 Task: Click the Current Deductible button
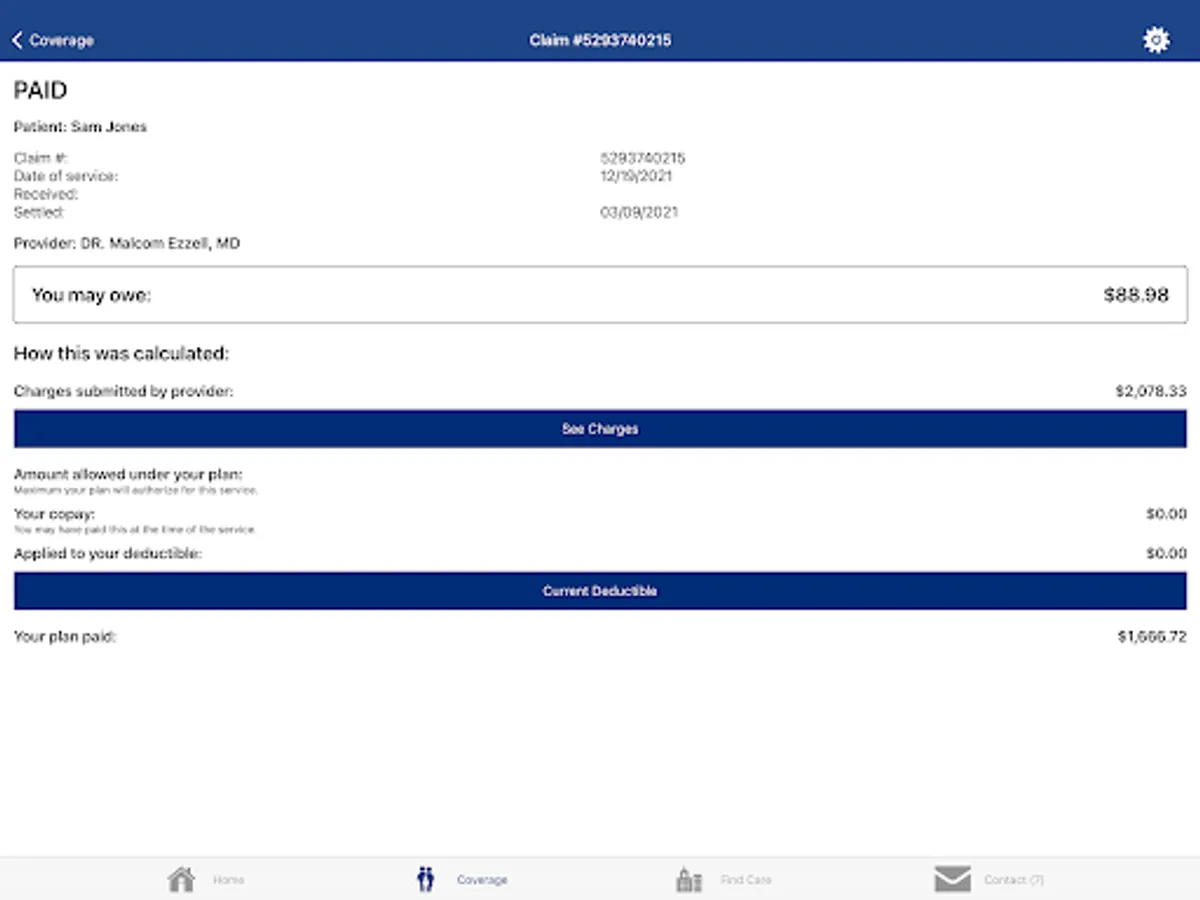600,591
